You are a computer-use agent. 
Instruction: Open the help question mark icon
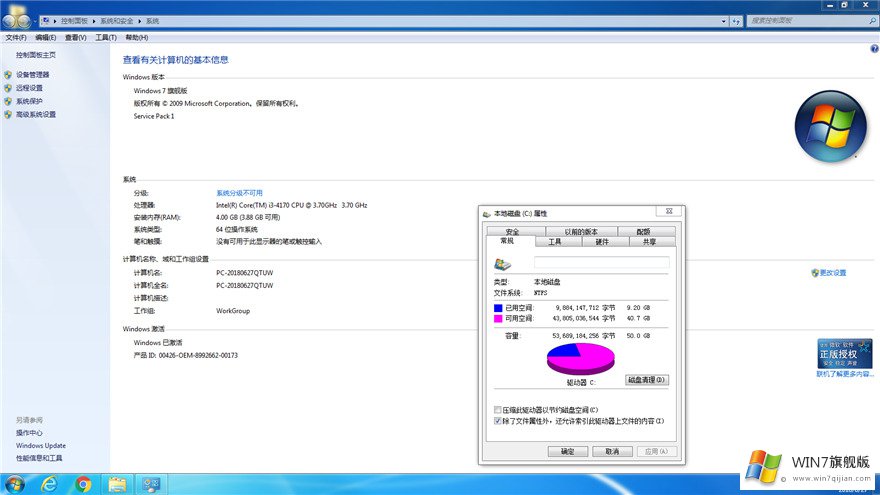click(874, 49)
